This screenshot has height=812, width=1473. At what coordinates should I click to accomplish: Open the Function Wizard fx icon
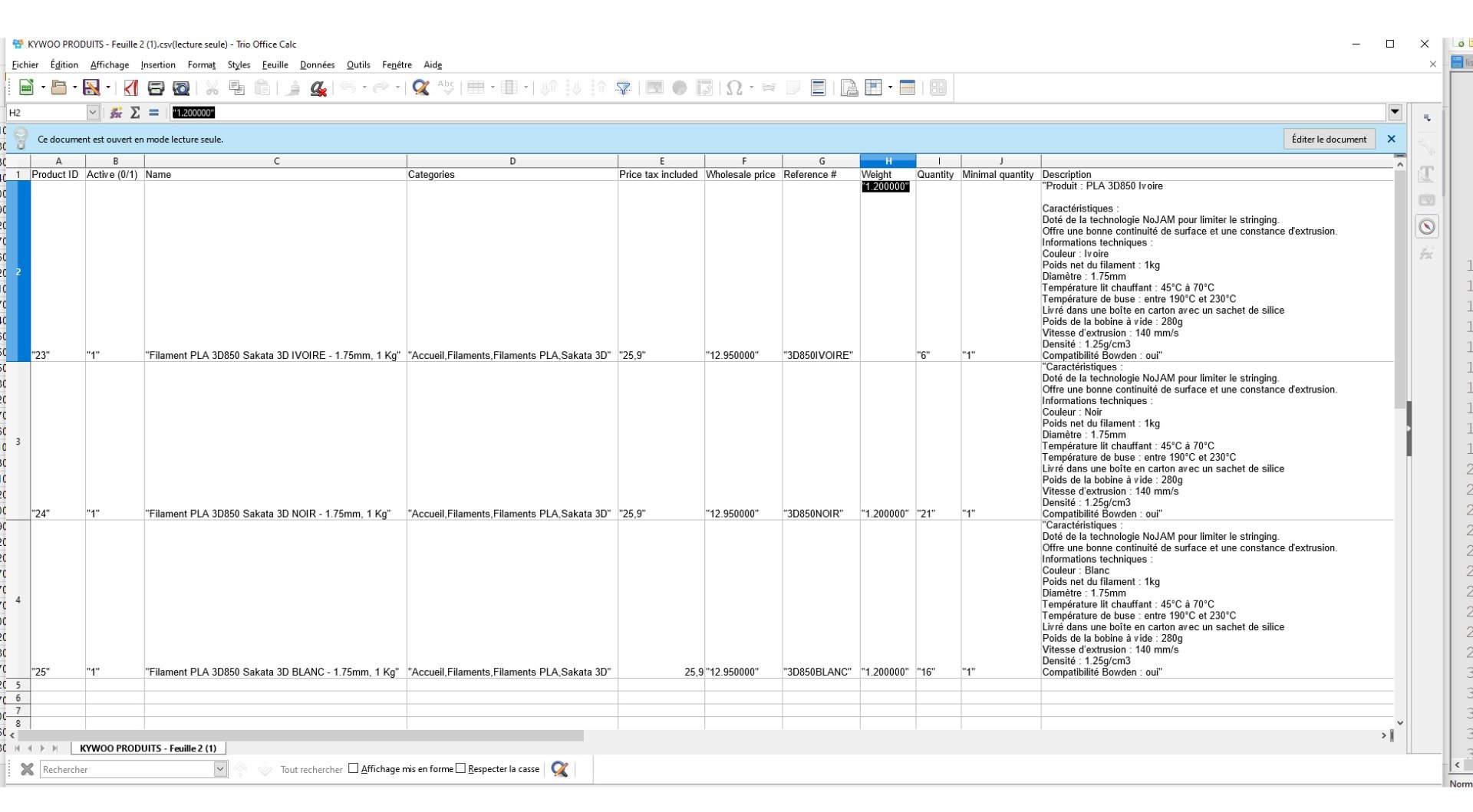(x=116, y=113)
